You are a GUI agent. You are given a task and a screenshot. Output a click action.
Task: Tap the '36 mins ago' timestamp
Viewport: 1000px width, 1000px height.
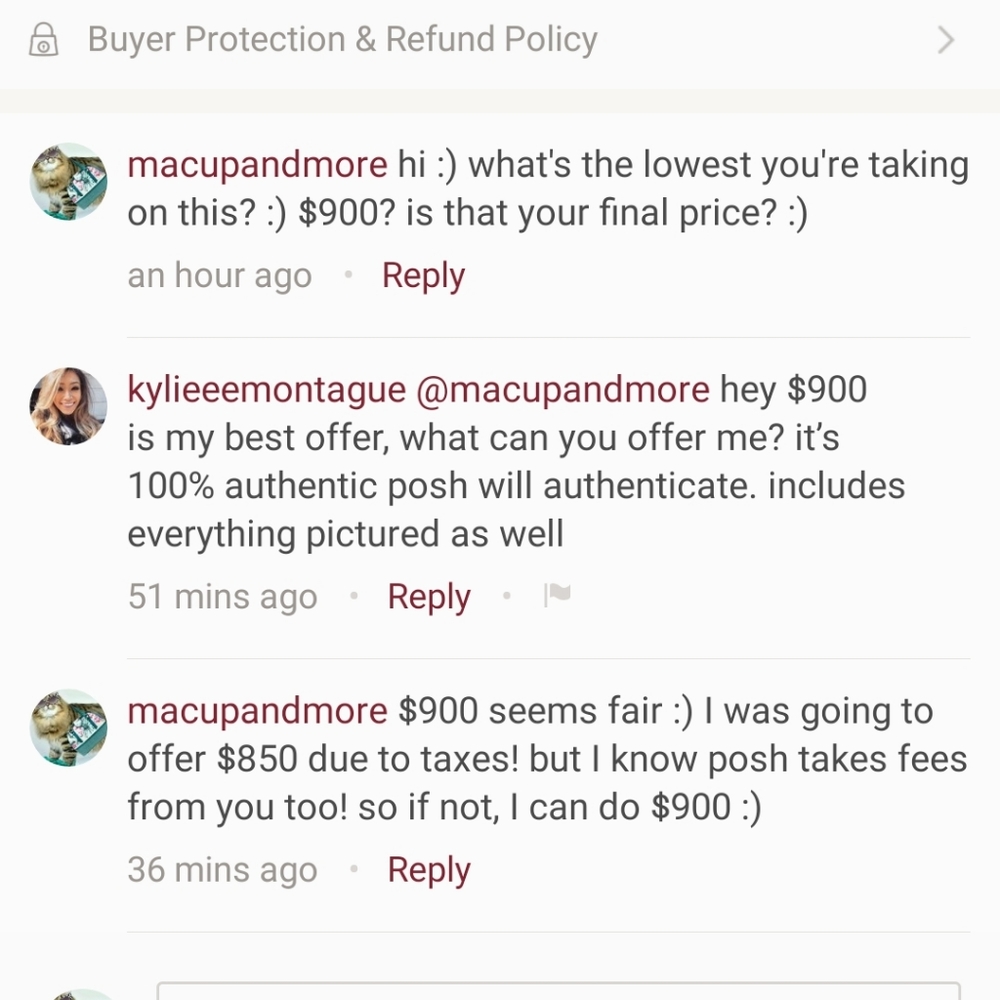(223, 870)
